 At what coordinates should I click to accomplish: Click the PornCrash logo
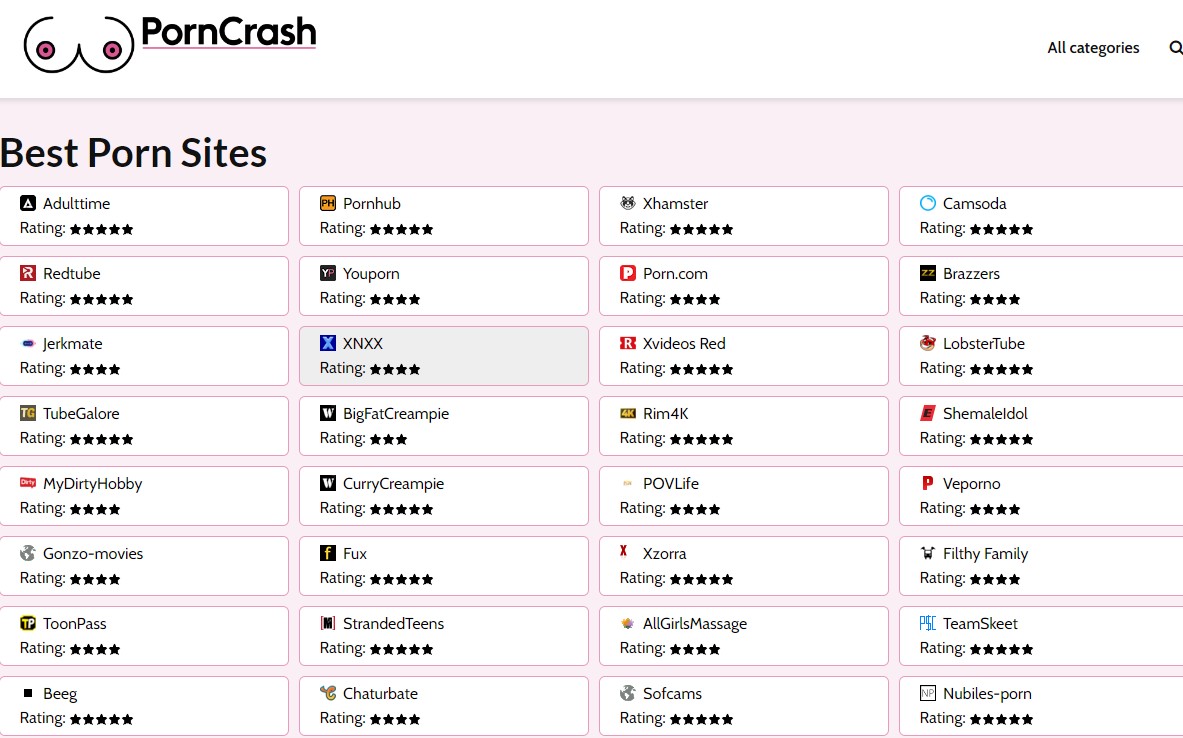tap(170, 44)
